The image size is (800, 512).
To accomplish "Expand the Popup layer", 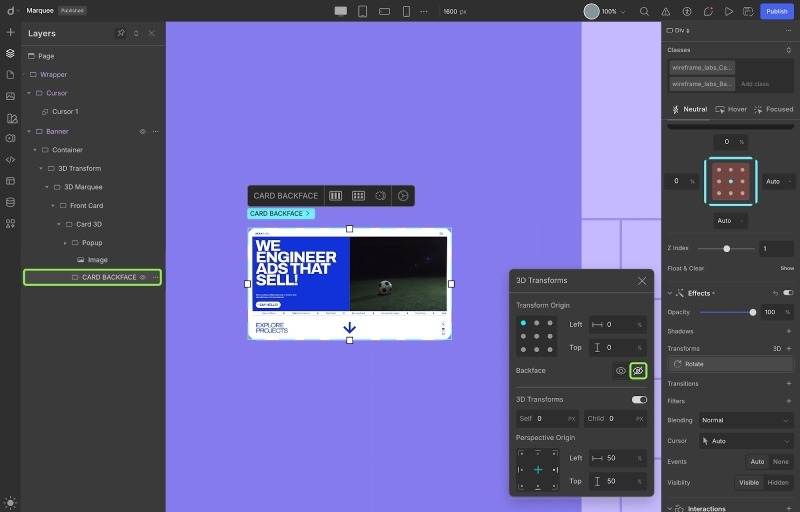I will 65,242.
